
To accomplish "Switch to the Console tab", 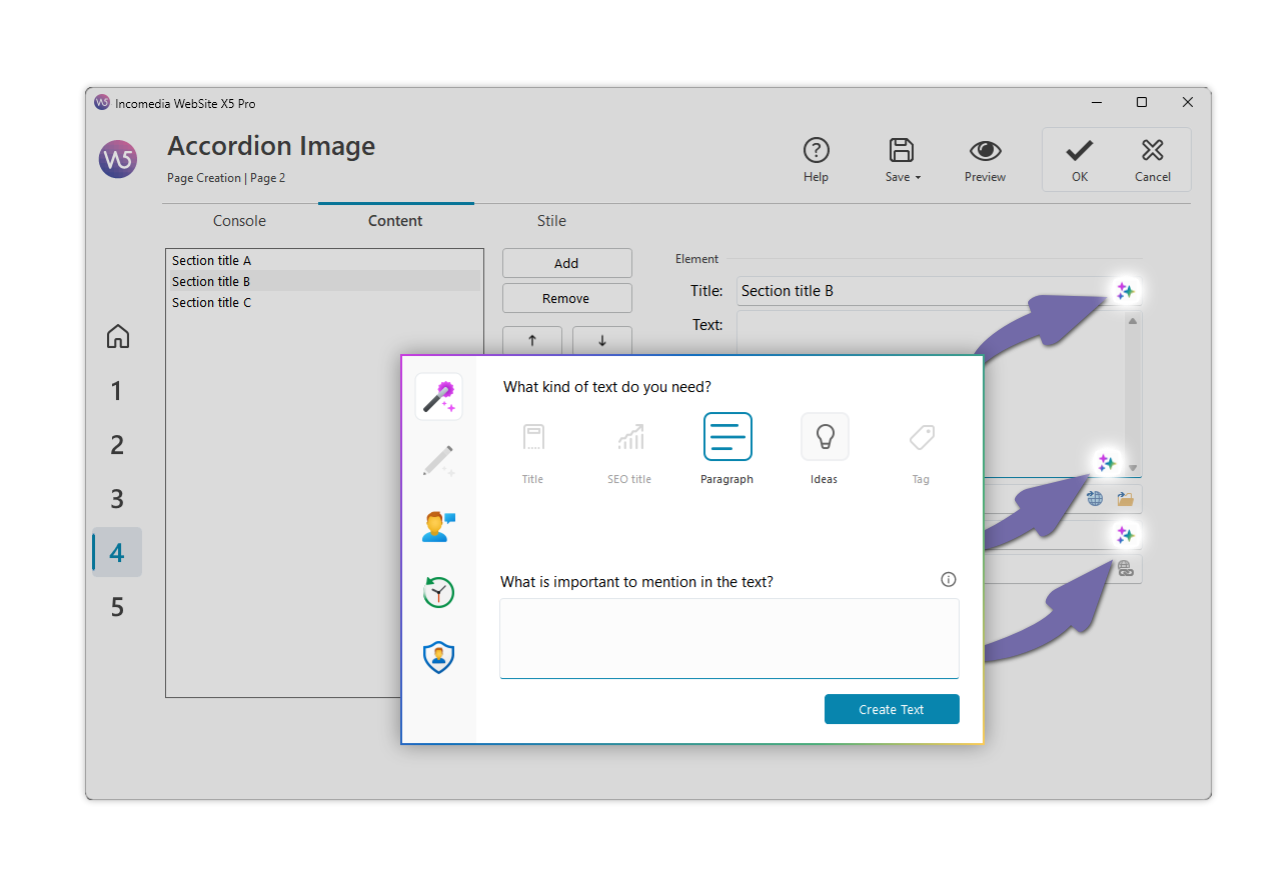I will point(239,221).
